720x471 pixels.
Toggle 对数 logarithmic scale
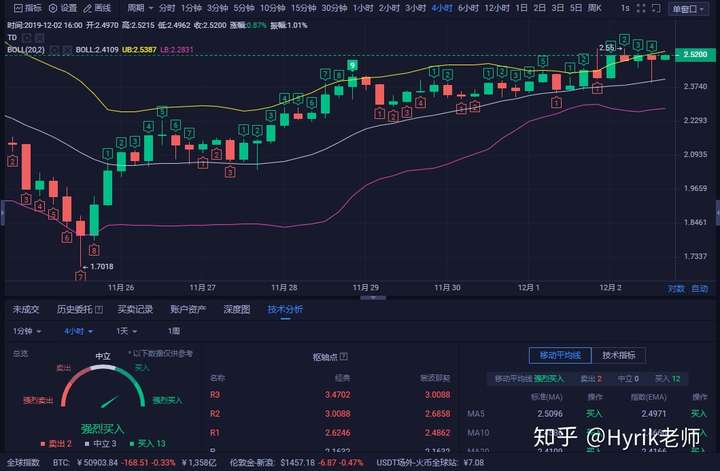point(676,288)
